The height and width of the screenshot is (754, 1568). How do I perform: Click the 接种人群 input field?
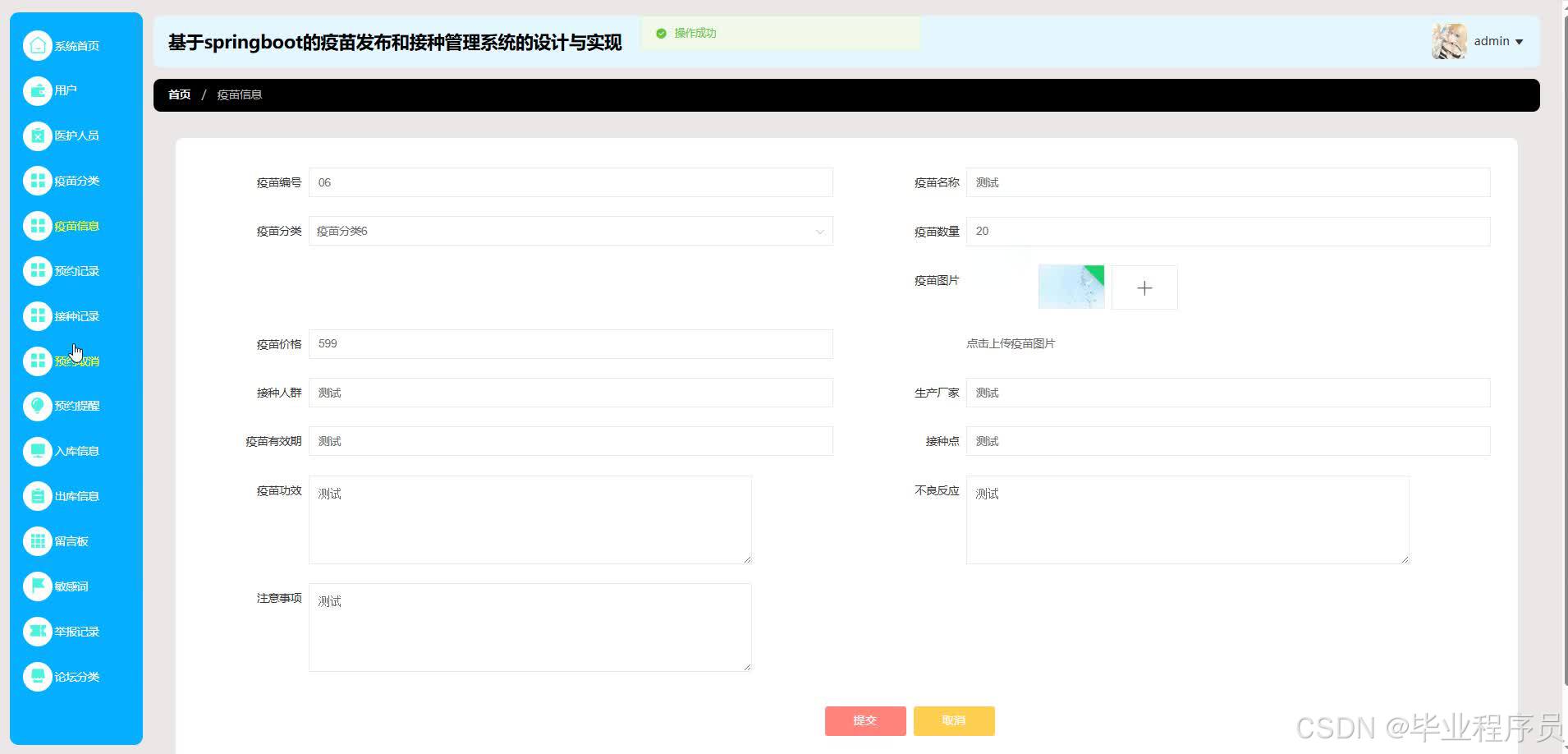571,393
